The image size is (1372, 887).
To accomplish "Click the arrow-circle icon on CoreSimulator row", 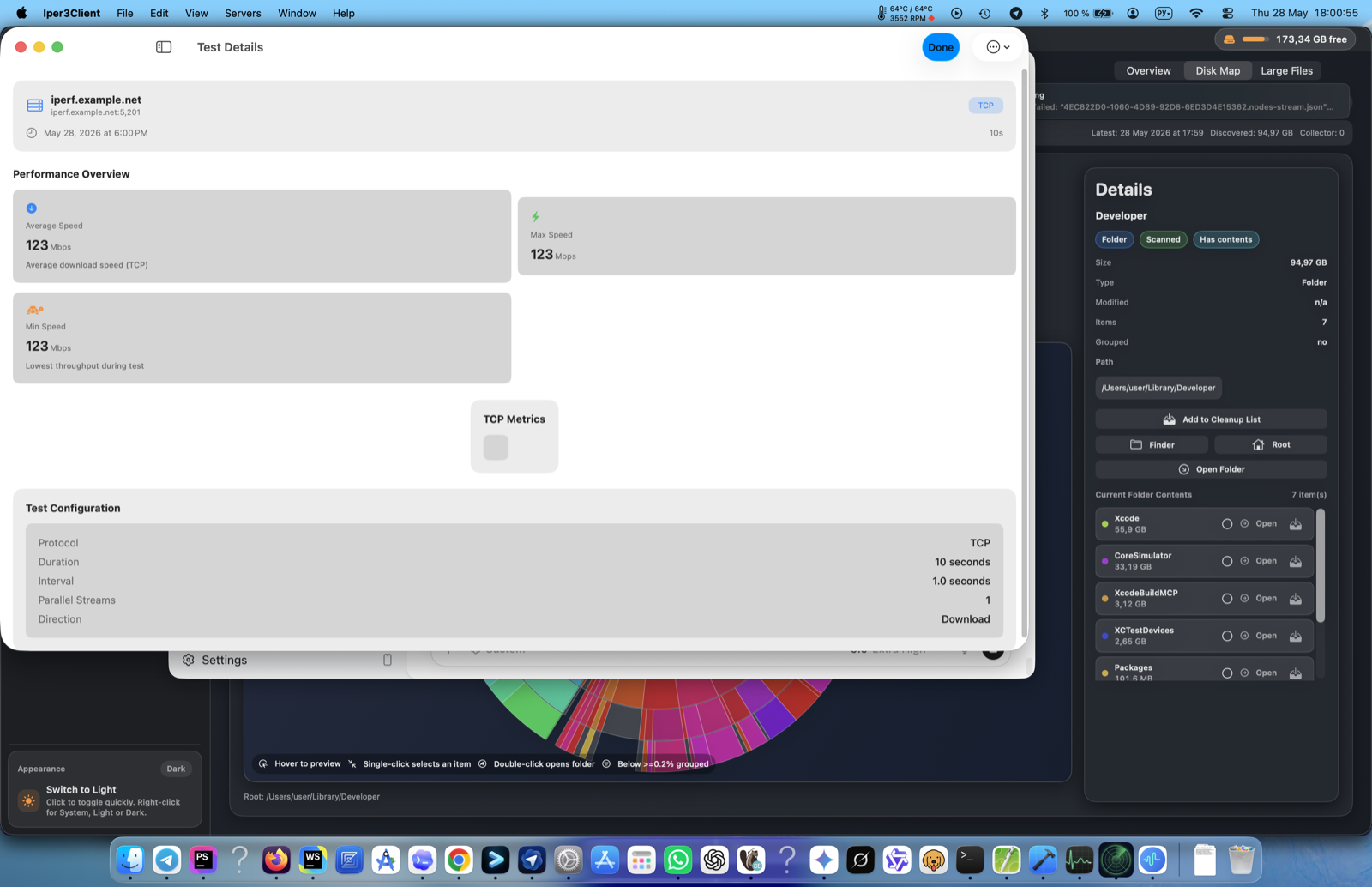I will coord(1244,561).
